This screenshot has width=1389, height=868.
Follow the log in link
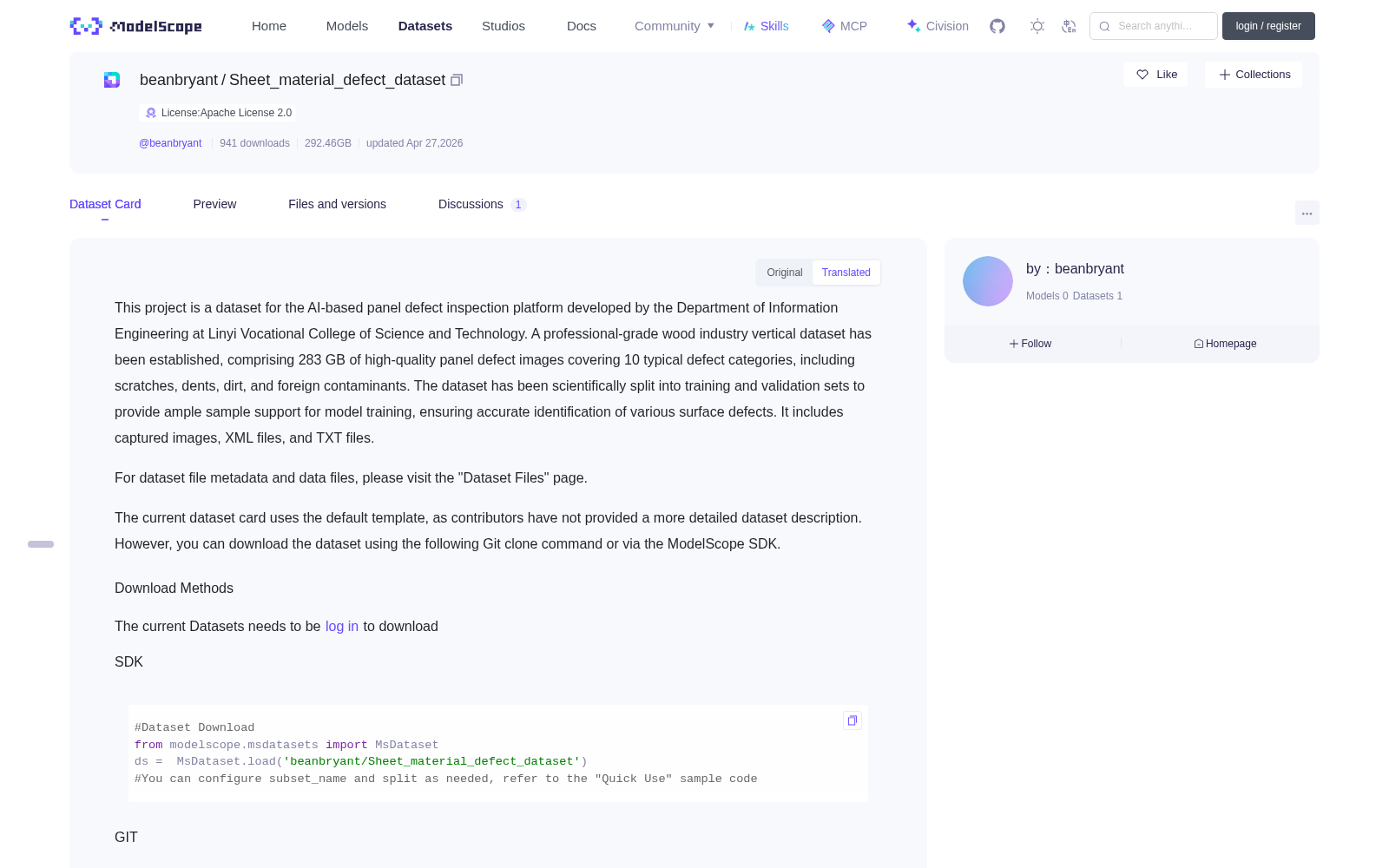point(342,627)
